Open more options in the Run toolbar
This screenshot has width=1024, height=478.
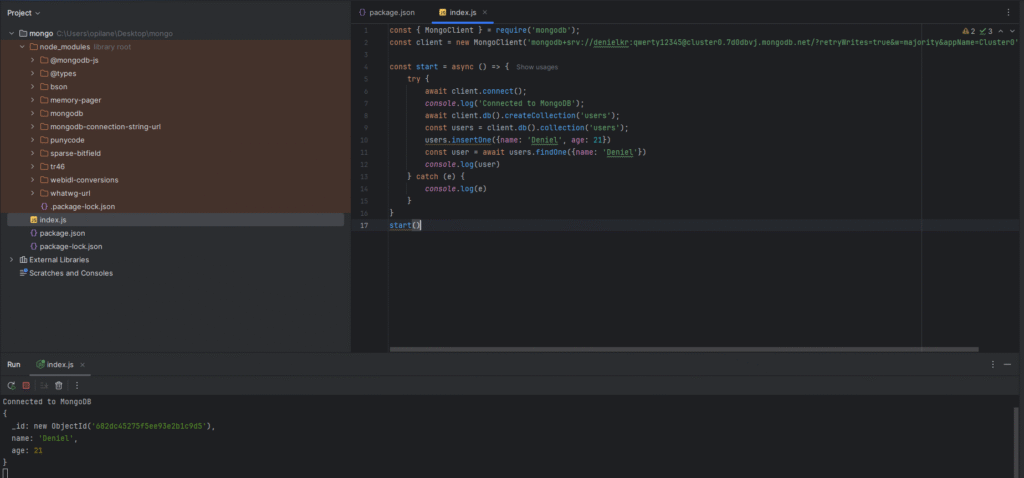[x=77, y=385]
